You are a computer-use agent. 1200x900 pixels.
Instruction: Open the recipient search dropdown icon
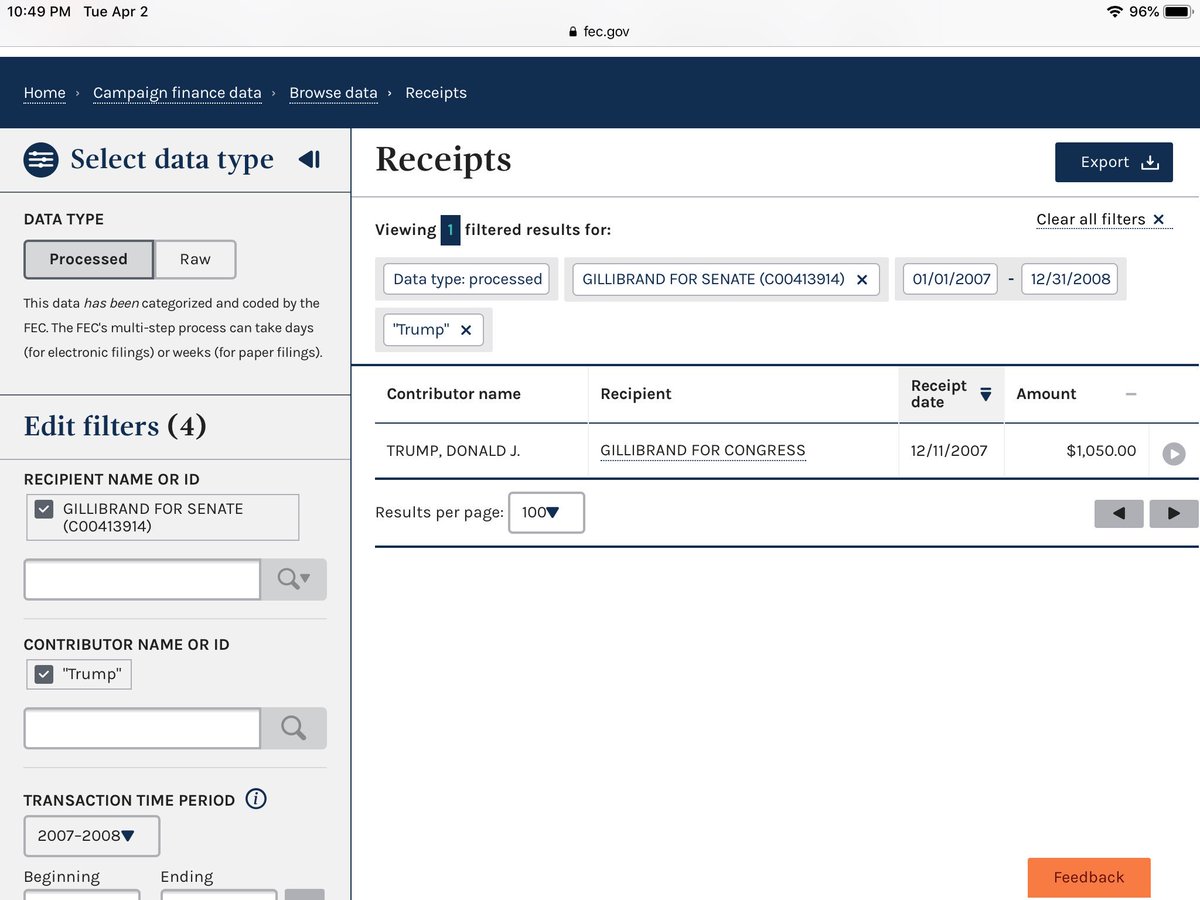point(294,579)
